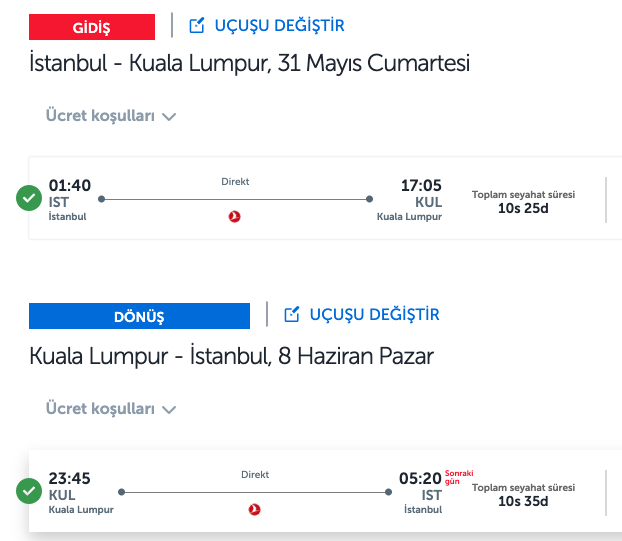
Task: Click the Turkish Airlines logo on the return flight
Action: tap(254, 509)
